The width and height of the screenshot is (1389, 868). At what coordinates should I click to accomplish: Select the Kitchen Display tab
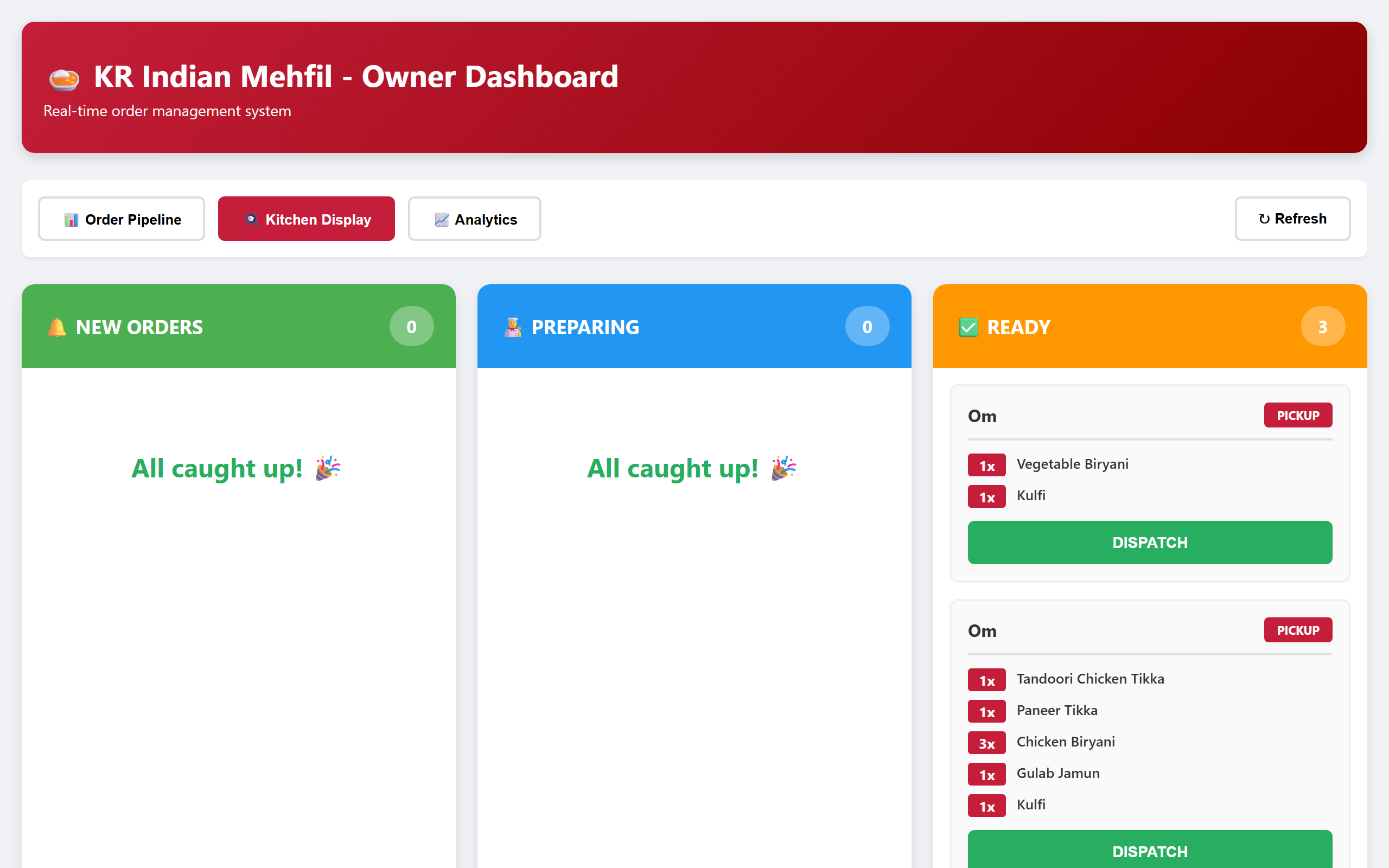click(x=306, y=219)
